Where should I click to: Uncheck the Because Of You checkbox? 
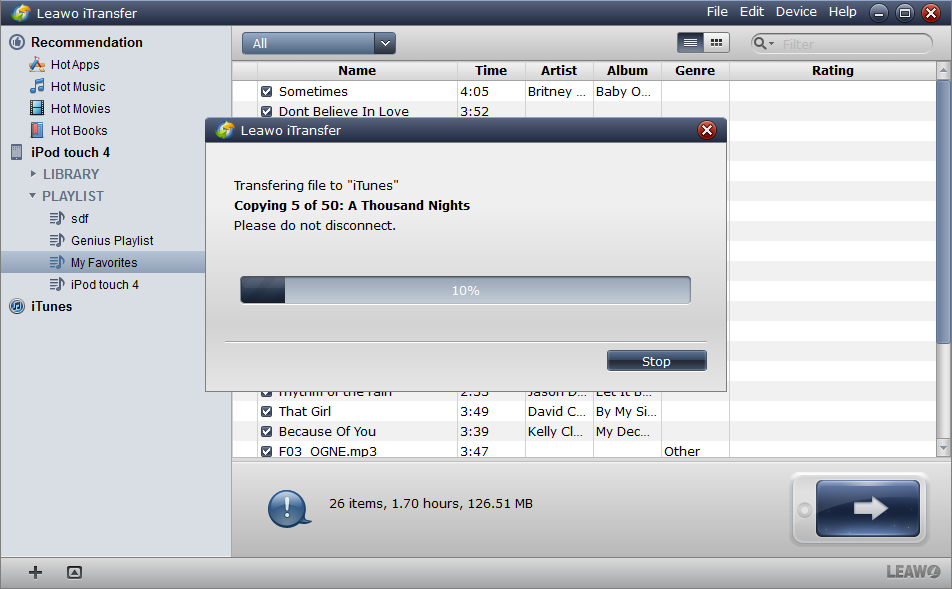coord(267,432)
